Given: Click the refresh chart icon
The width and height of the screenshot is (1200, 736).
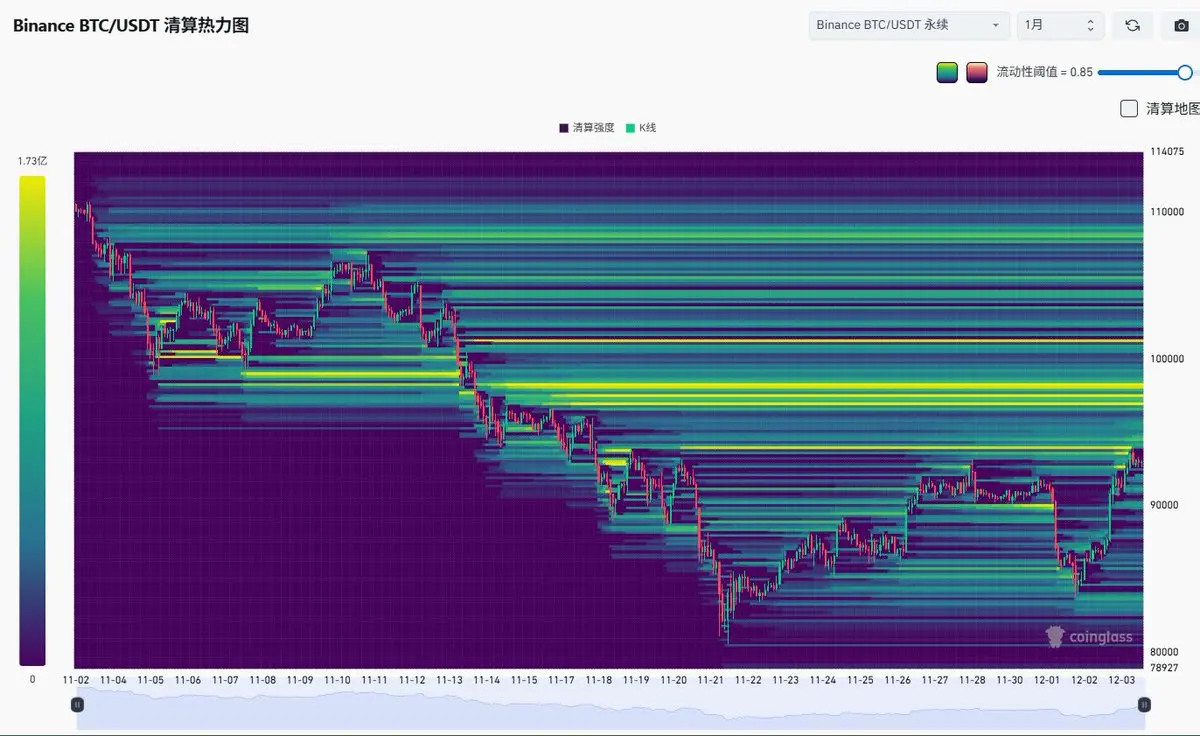Looking at the screenshot, I should point(1133,25).
